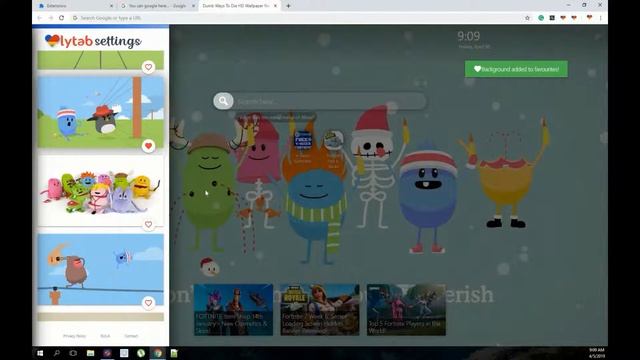Open the first heart extension icon

563,18
